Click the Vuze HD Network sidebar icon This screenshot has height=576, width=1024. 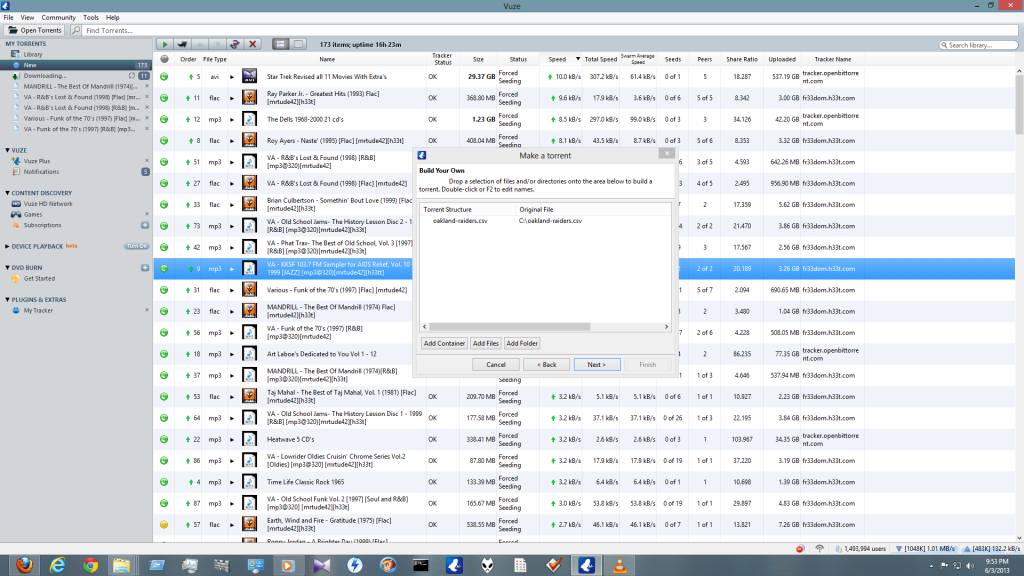(16, 204)
